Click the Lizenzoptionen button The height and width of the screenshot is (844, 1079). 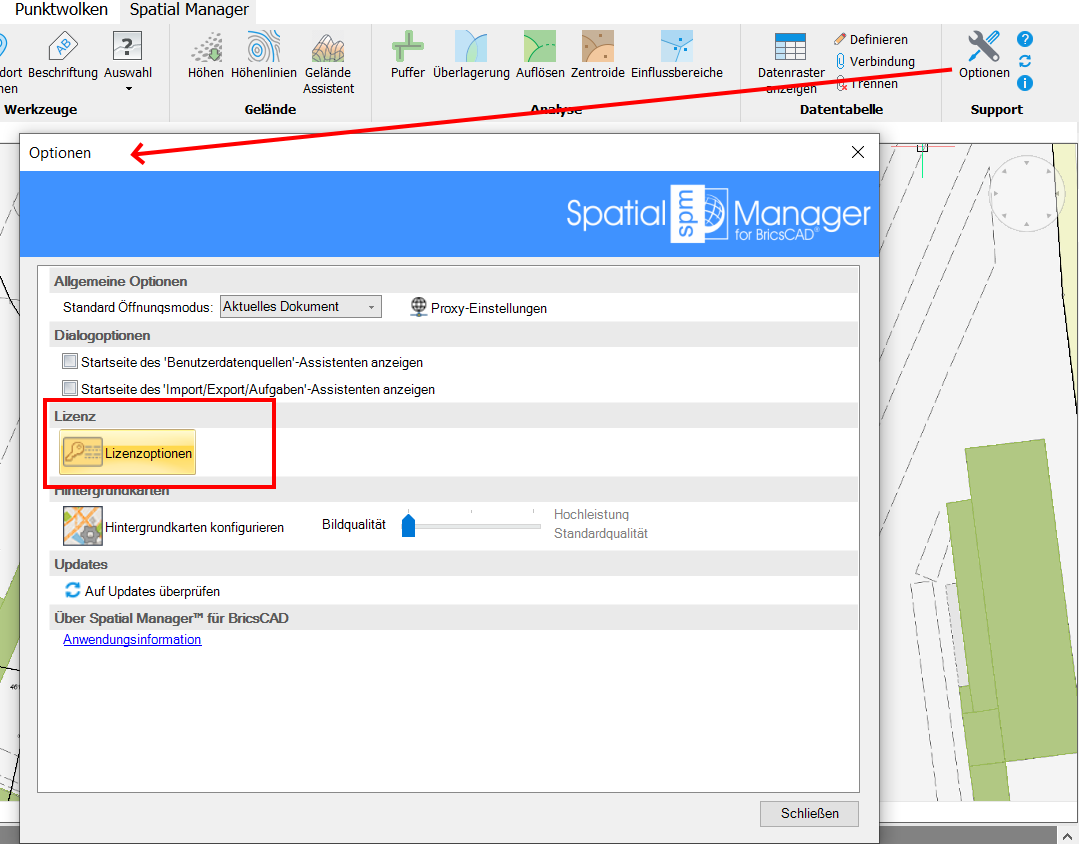pos(127,452)
